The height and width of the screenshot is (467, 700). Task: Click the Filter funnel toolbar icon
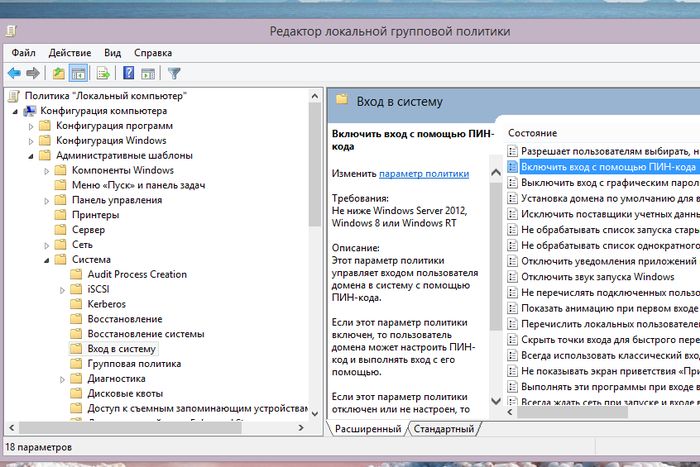point(174,73)
